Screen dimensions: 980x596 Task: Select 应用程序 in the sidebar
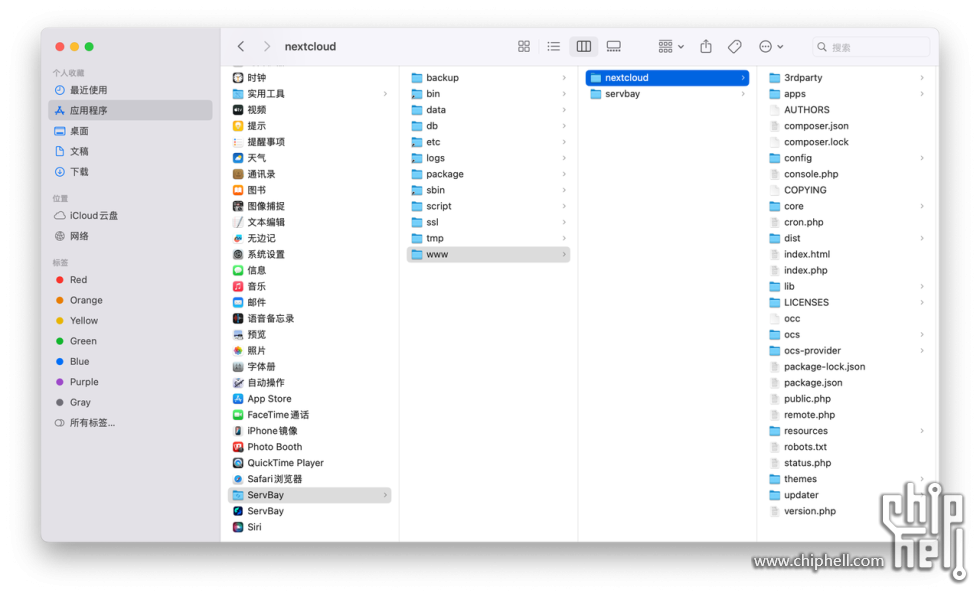(x=130, y=110)
